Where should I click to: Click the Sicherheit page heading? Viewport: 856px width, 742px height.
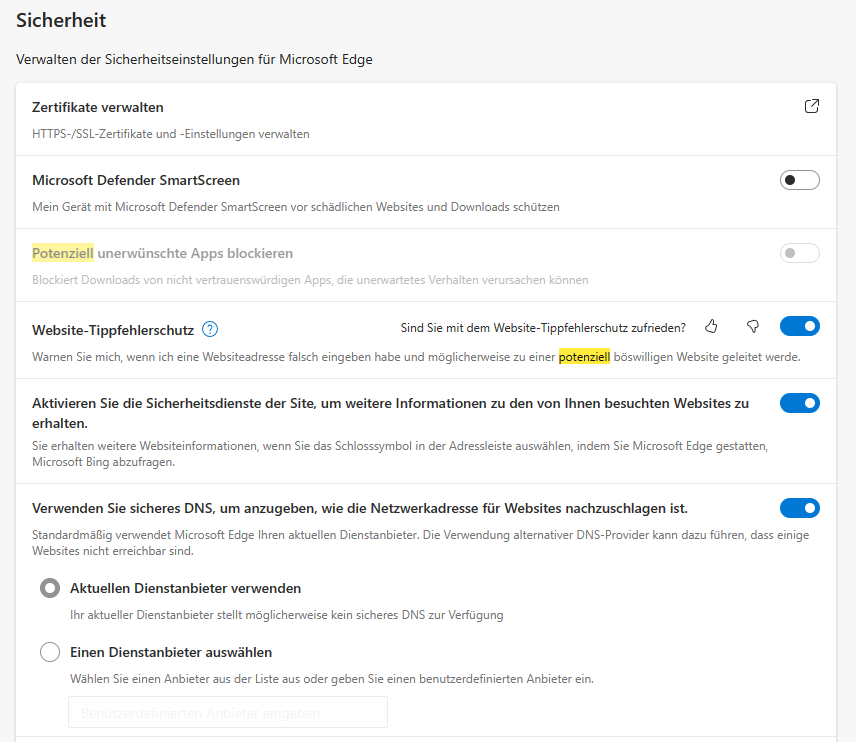(61, 20)
